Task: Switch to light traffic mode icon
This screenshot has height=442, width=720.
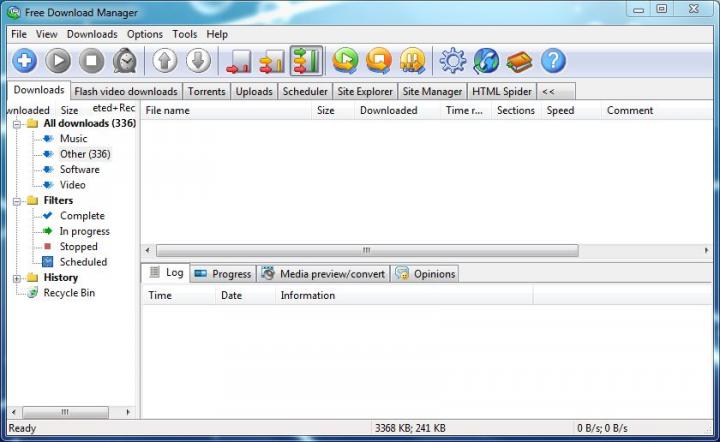Action: (238, 61)
